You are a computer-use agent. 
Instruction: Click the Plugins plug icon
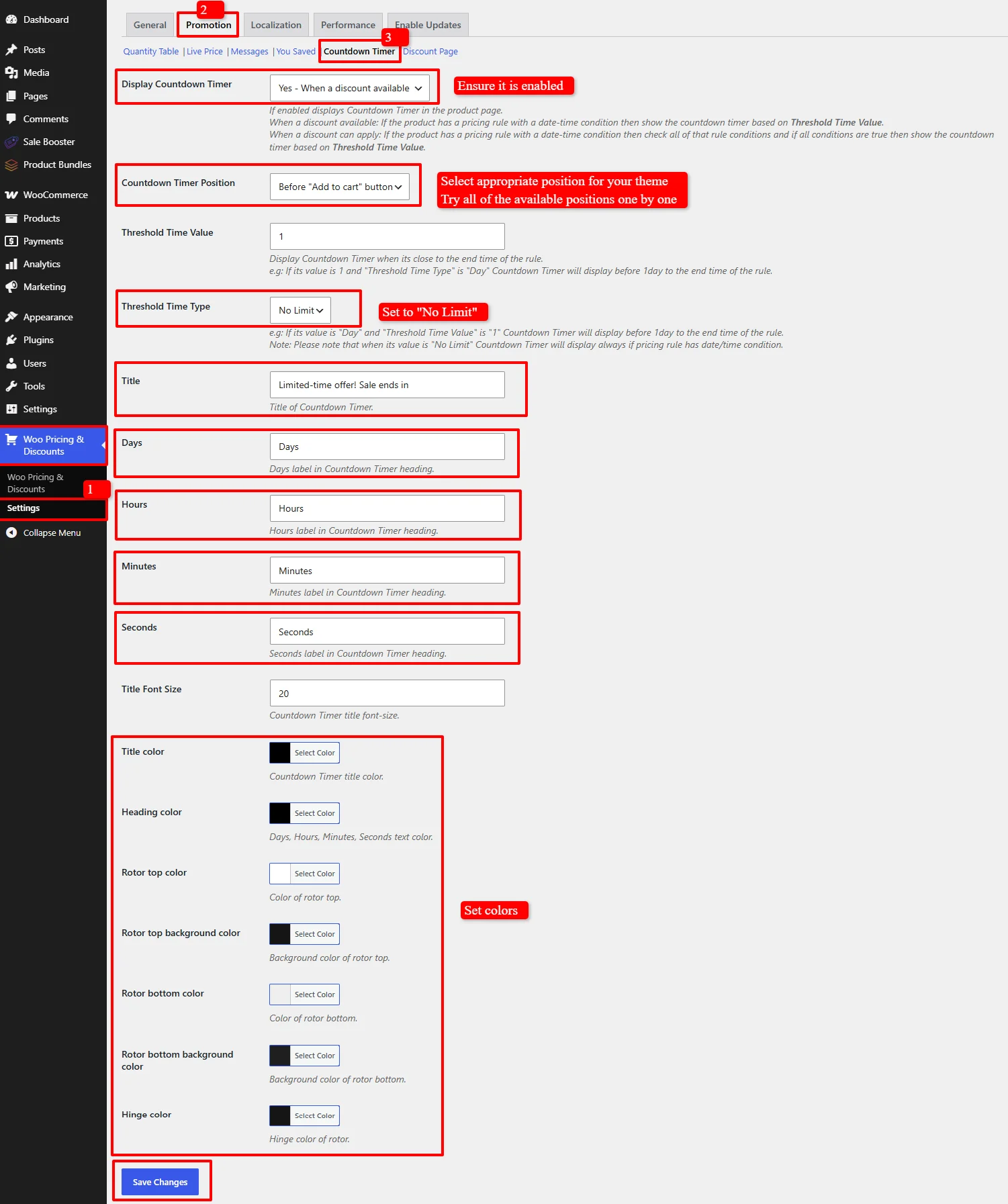coord(11,340)
